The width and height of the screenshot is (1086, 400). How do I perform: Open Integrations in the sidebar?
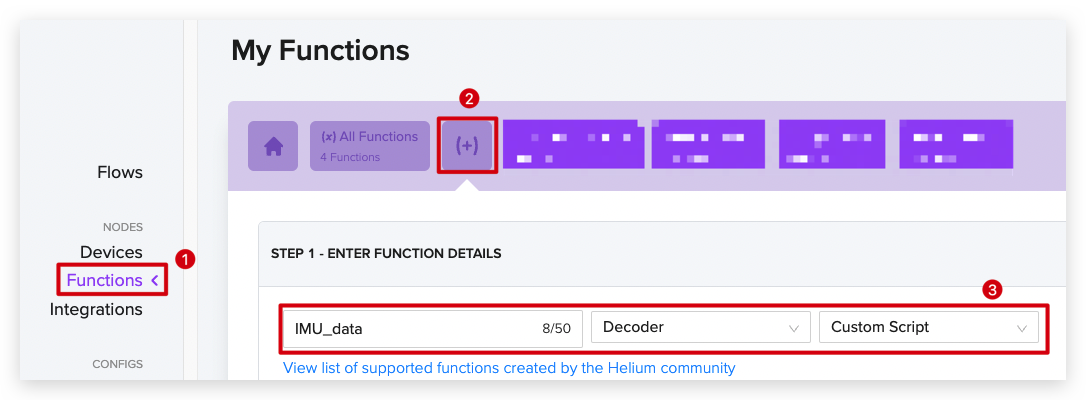96,309
